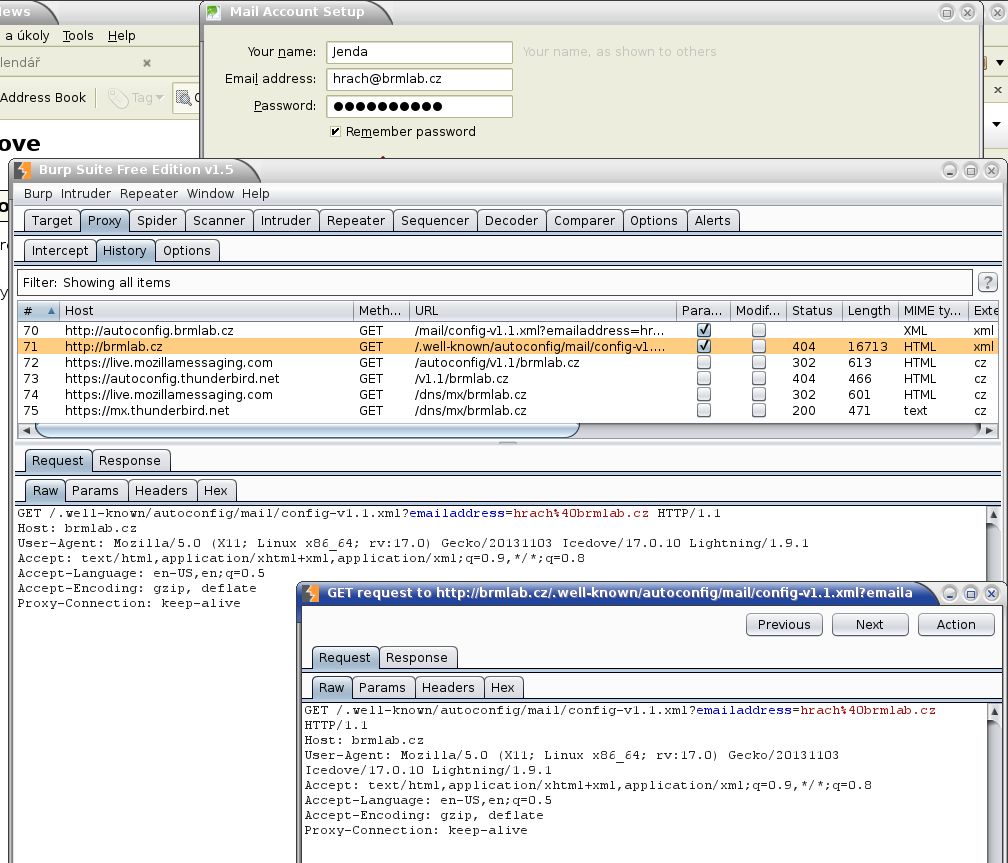Click the Email address input field
This screenshot has width=1008, height=863.
click(419, 79)
